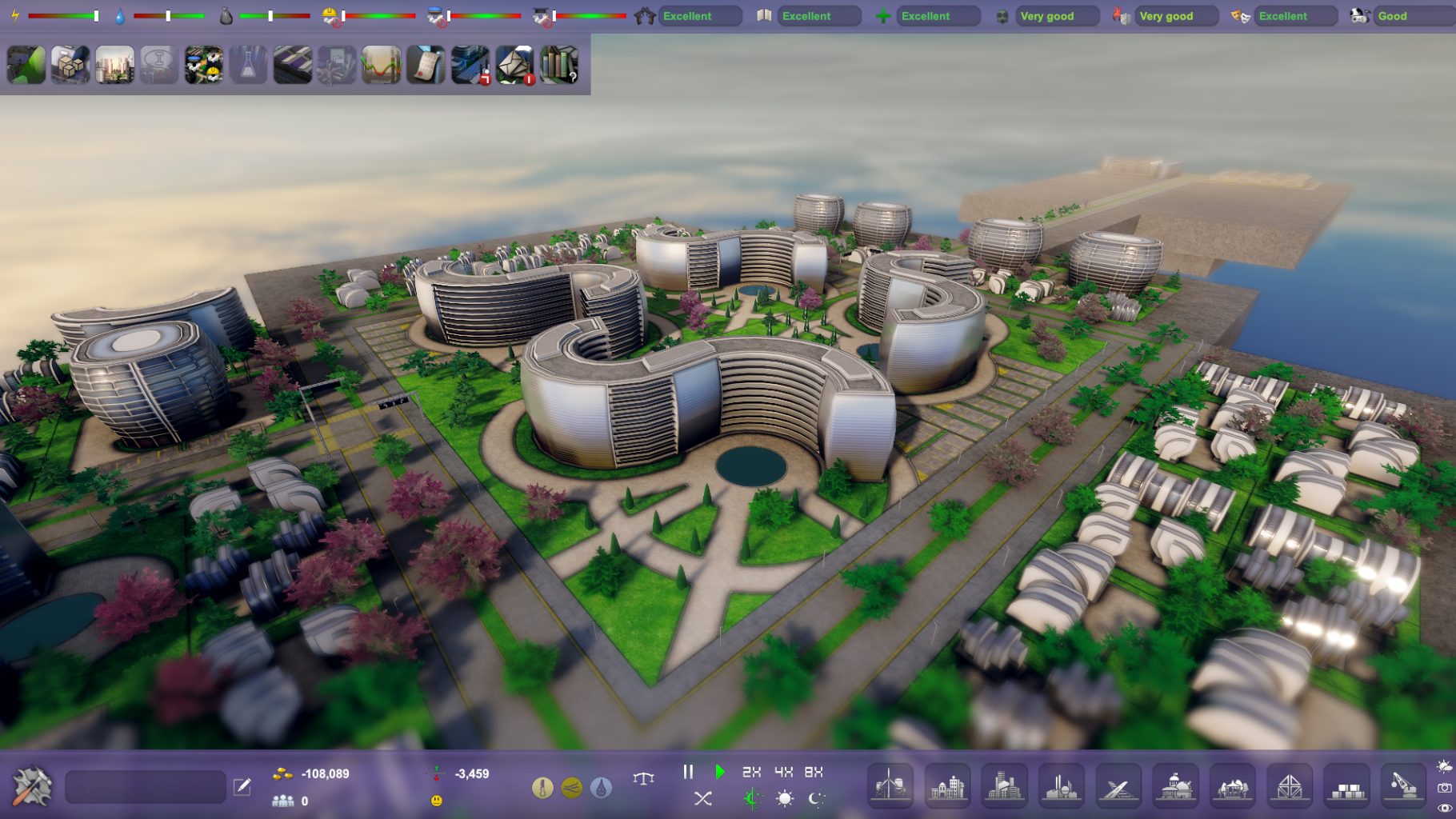This screenshot has height=819, width=1456.
Task: Select permanent daytime sun mode
Action: [785, 798]
